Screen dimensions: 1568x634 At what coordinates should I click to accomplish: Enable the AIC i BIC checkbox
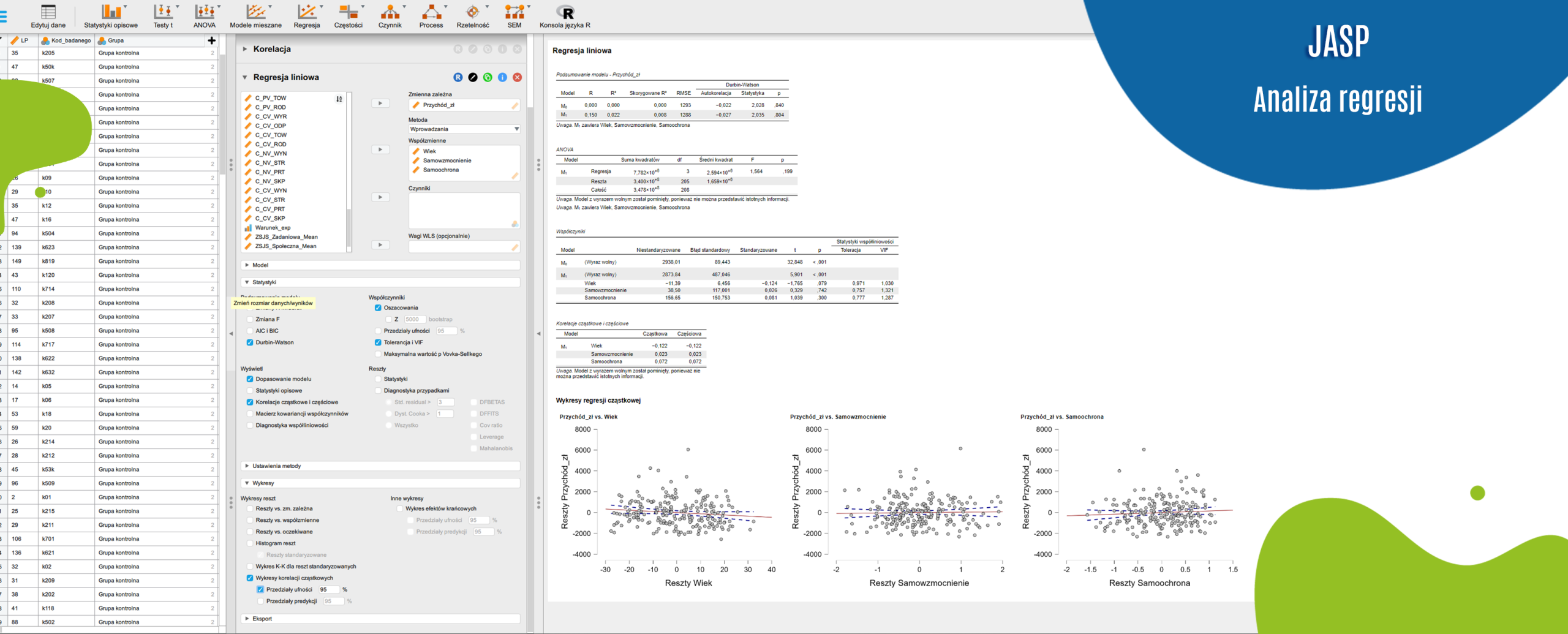[250, 331]
